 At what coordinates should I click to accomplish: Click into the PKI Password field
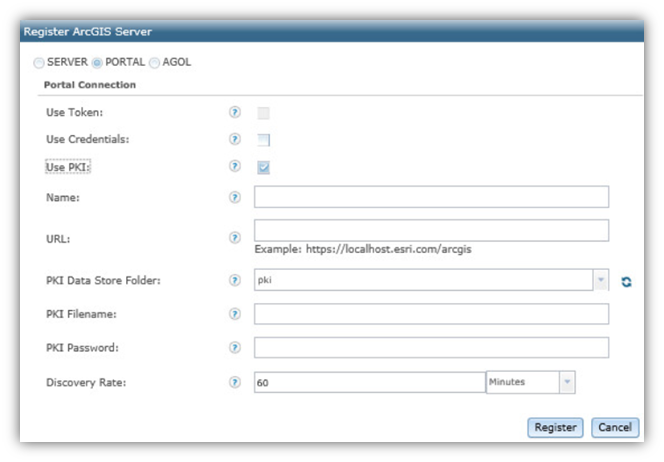pos(431,348)
